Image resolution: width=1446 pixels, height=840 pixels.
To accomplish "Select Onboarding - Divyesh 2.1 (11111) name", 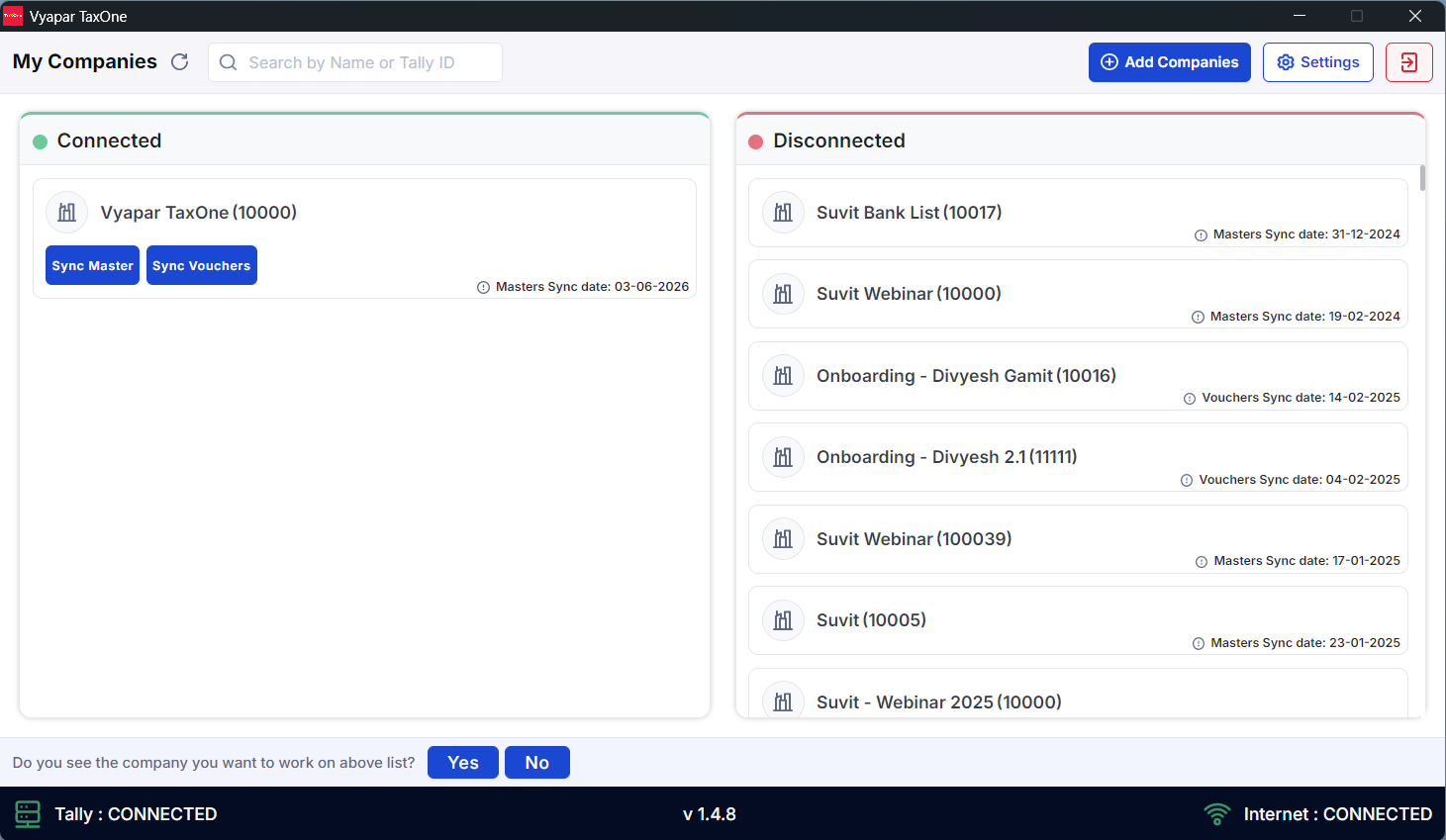I will [x=946, y=457].
